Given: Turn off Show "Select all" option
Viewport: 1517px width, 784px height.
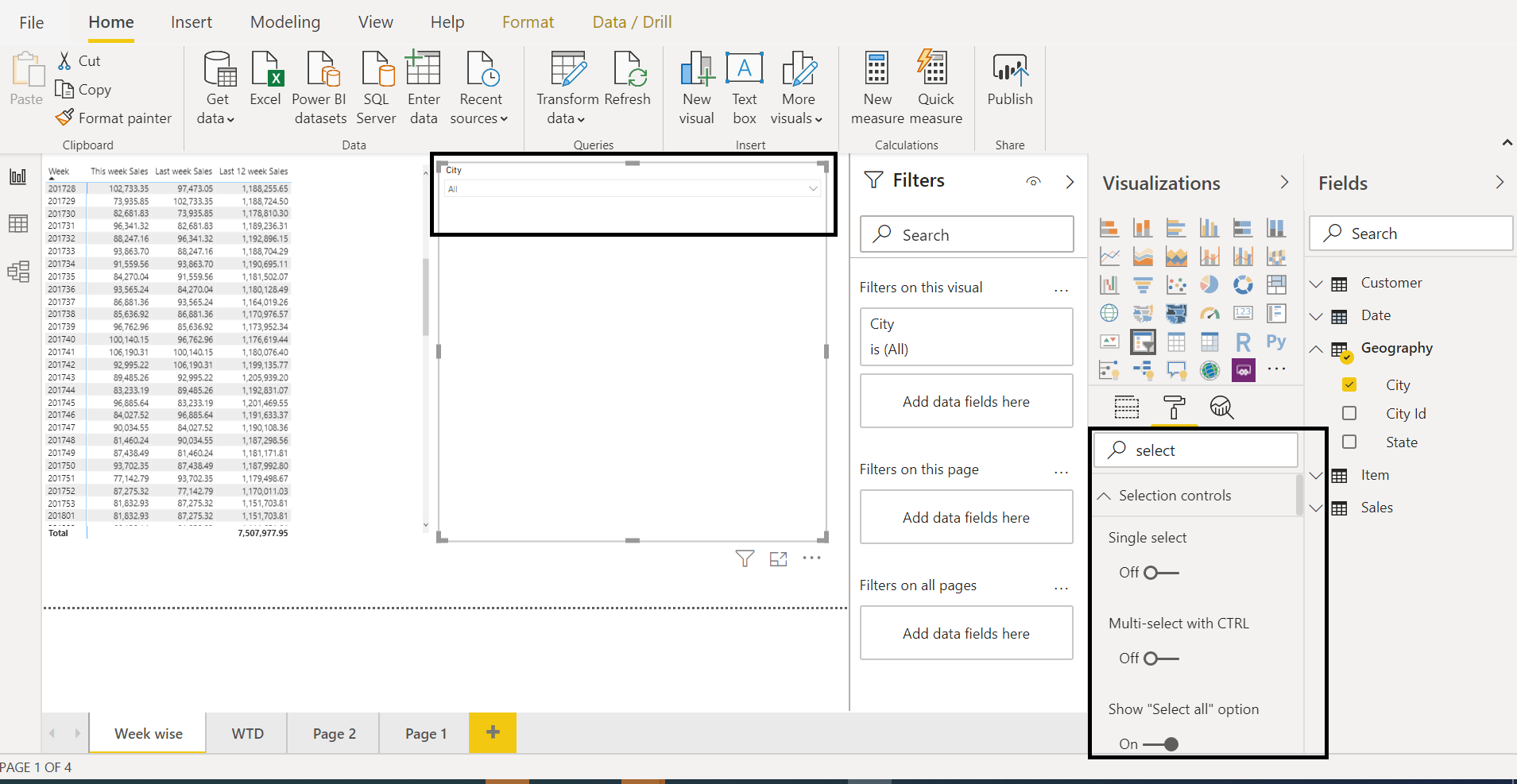Looking at the screenshot, I should (x=1161, y=743).
